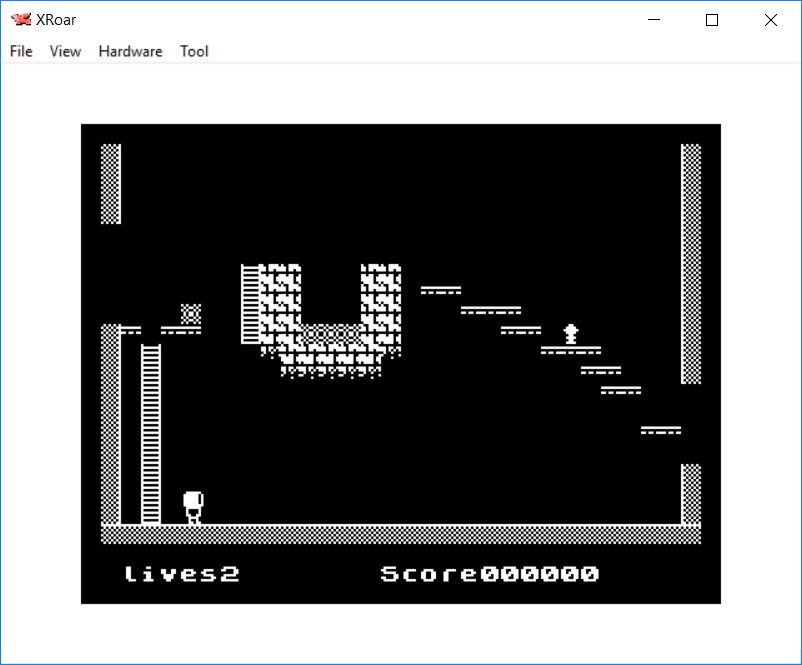Click the lowest step platform on the right

click(x=660, y=430)
